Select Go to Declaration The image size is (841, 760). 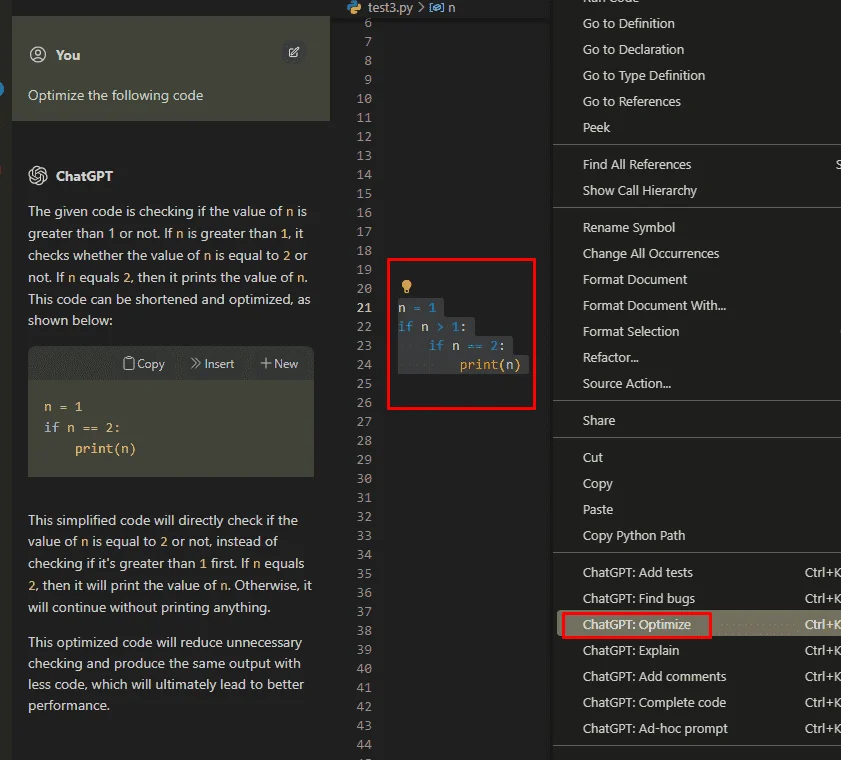coord(633,49)
